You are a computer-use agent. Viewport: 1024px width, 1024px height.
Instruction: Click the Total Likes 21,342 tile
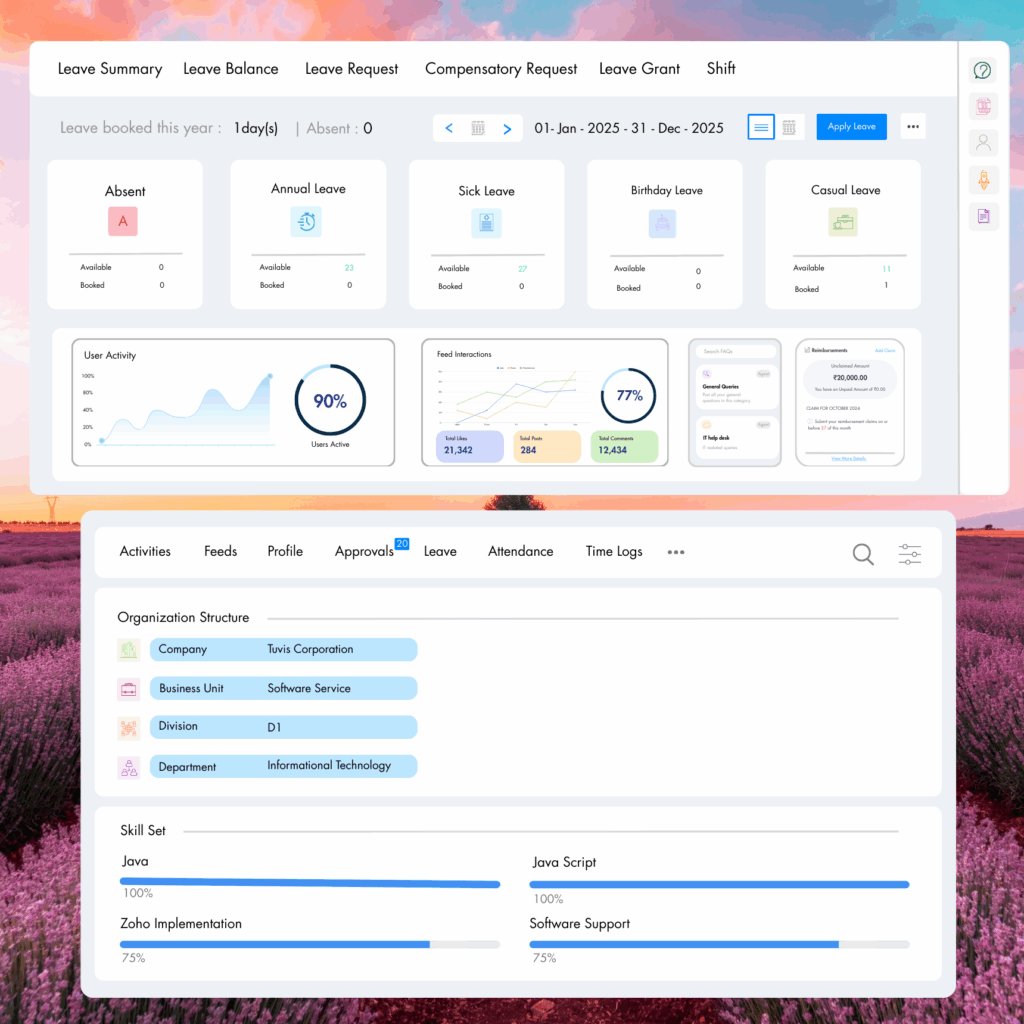pos(470,447)
